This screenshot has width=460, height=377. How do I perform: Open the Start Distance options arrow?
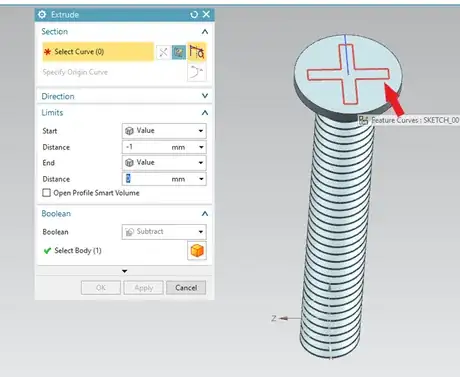[x=201, y=147]
